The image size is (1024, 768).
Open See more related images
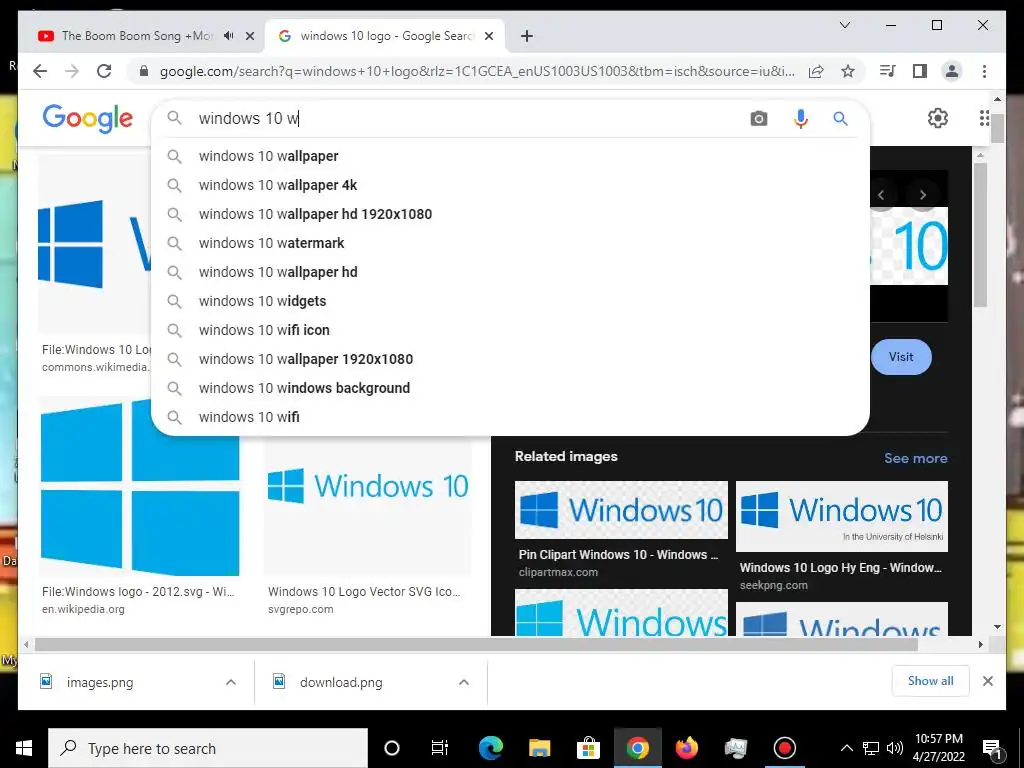[916, 458]
